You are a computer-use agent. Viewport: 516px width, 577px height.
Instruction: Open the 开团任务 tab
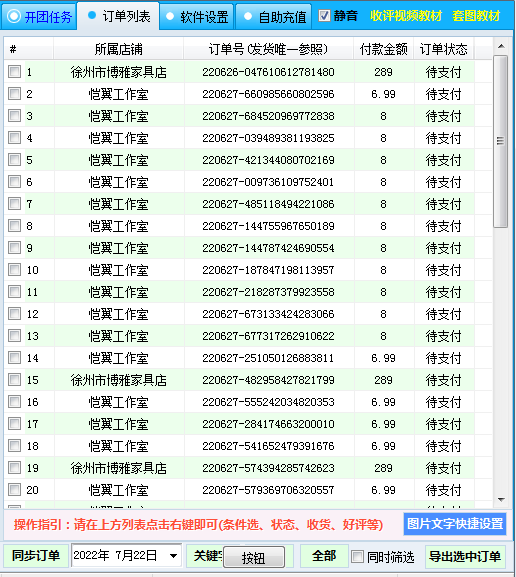[39, 17]
